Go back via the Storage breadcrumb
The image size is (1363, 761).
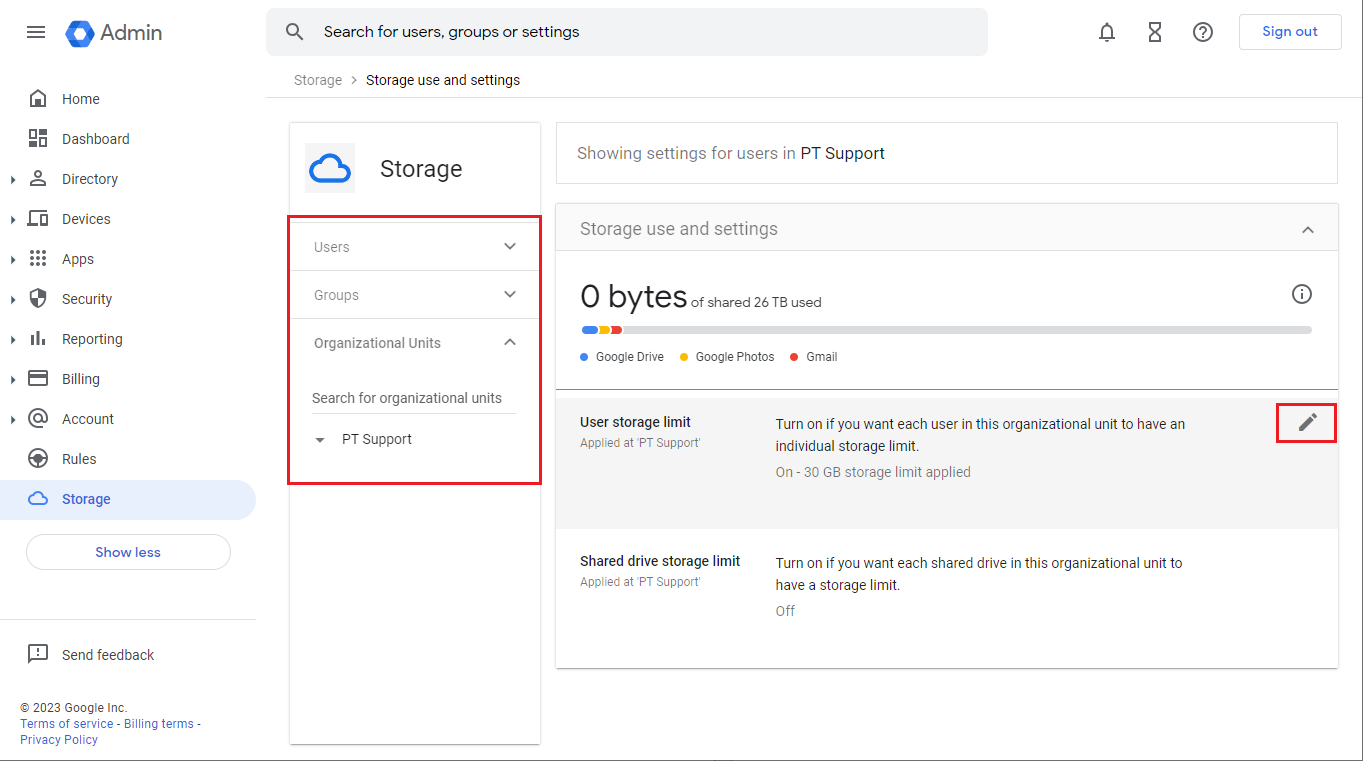(x=317, y=79)
